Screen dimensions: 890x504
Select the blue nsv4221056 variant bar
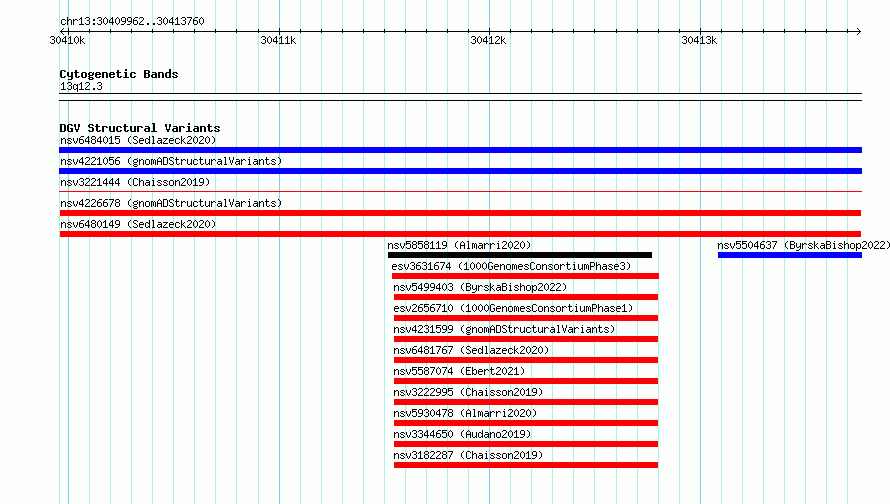coord(460,171)
